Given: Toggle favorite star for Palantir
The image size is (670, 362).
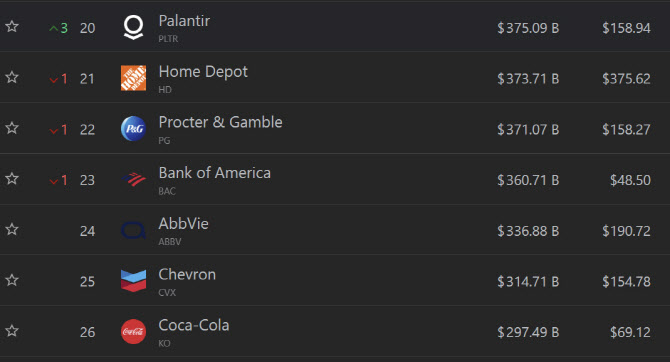Looking at the screenshot, I should tap(12, 26).
